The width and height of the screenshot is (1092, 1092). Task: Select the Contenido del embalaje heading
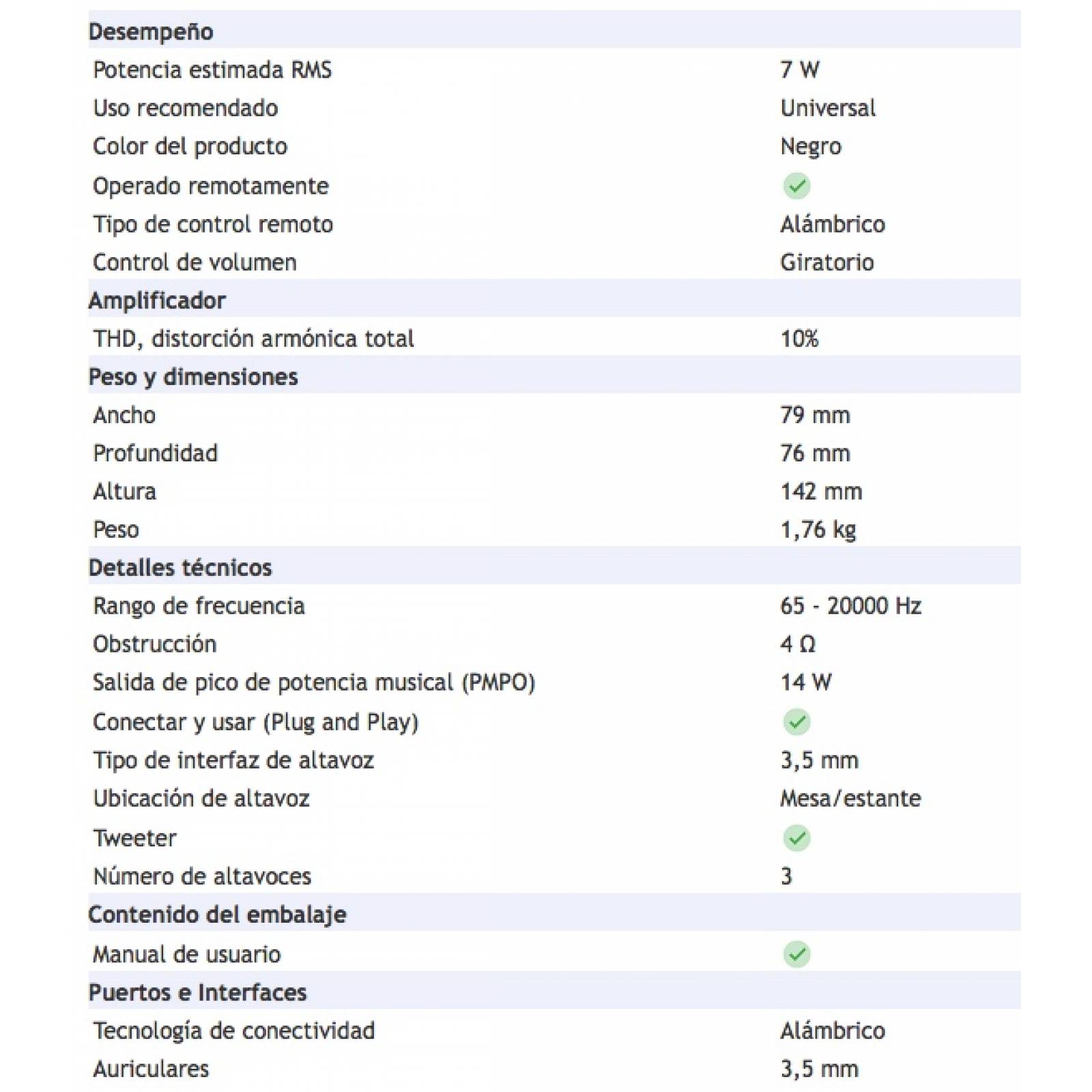(217, 915)
